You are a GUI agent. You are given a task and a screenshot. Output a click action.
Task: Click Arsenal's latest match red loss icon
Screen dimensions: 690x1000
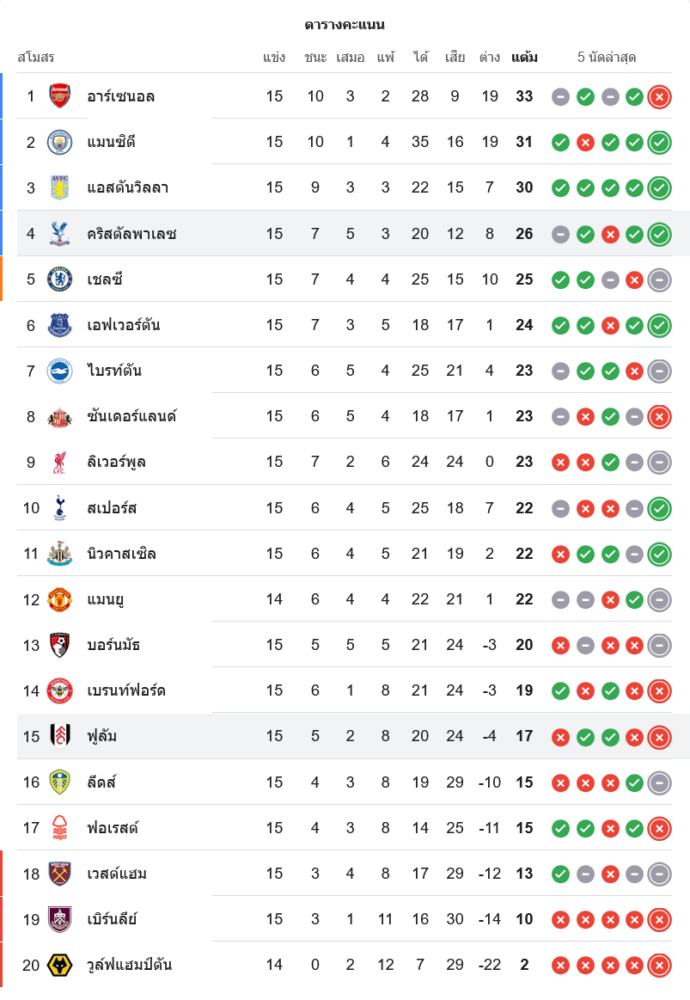(x=659, y=97)
